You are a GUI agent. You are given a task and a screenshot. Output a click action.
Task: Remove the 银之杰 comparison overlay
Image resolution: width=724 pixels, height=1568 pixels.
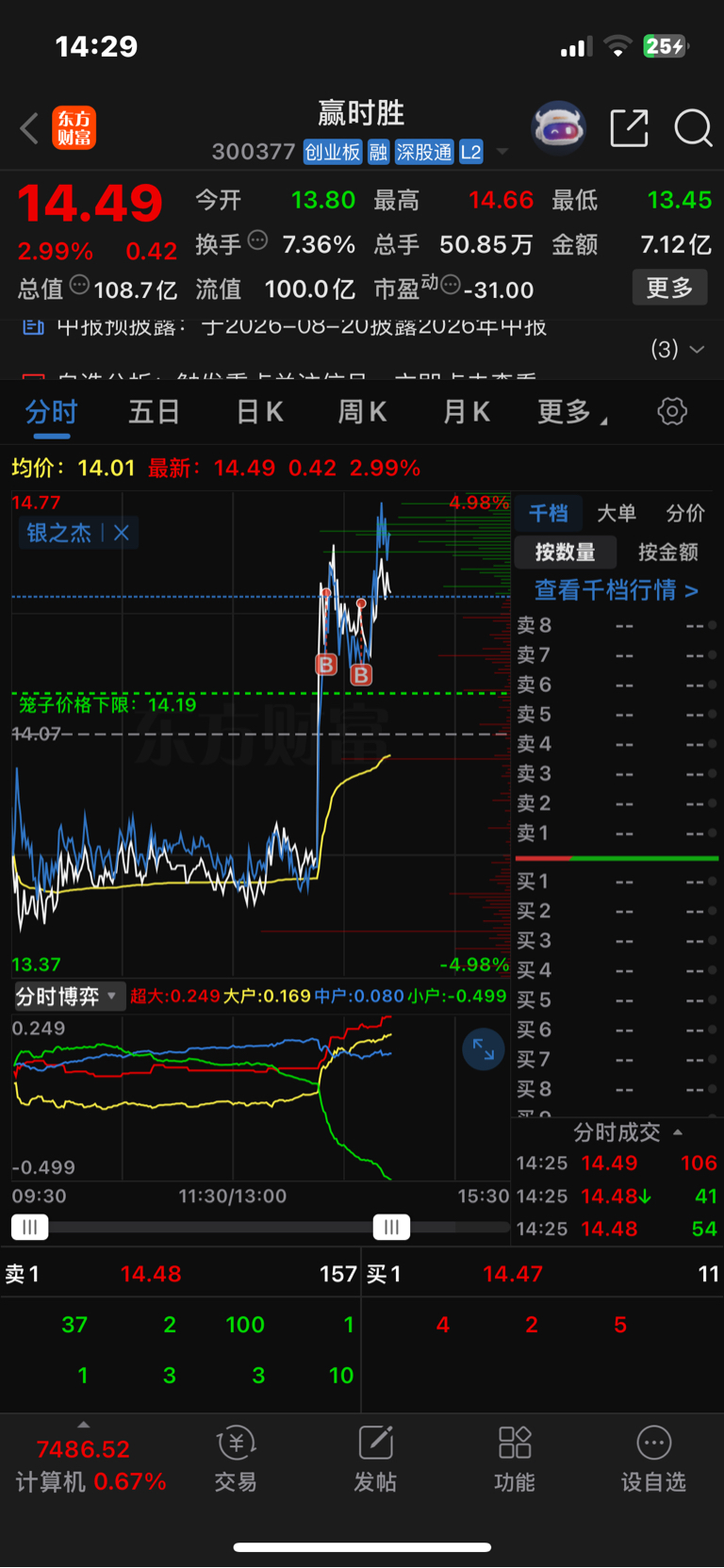tap(122, 533)
